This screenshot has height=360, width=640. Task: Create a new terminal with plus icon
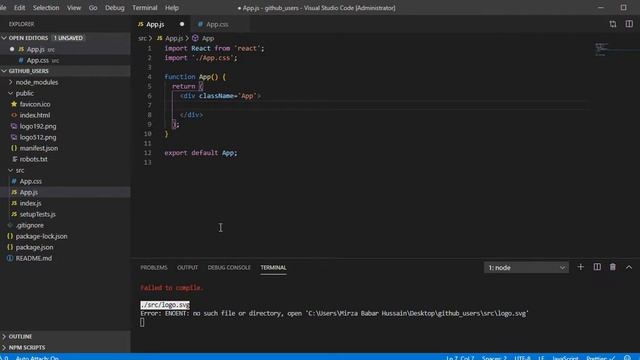click(x=580, y=267)
